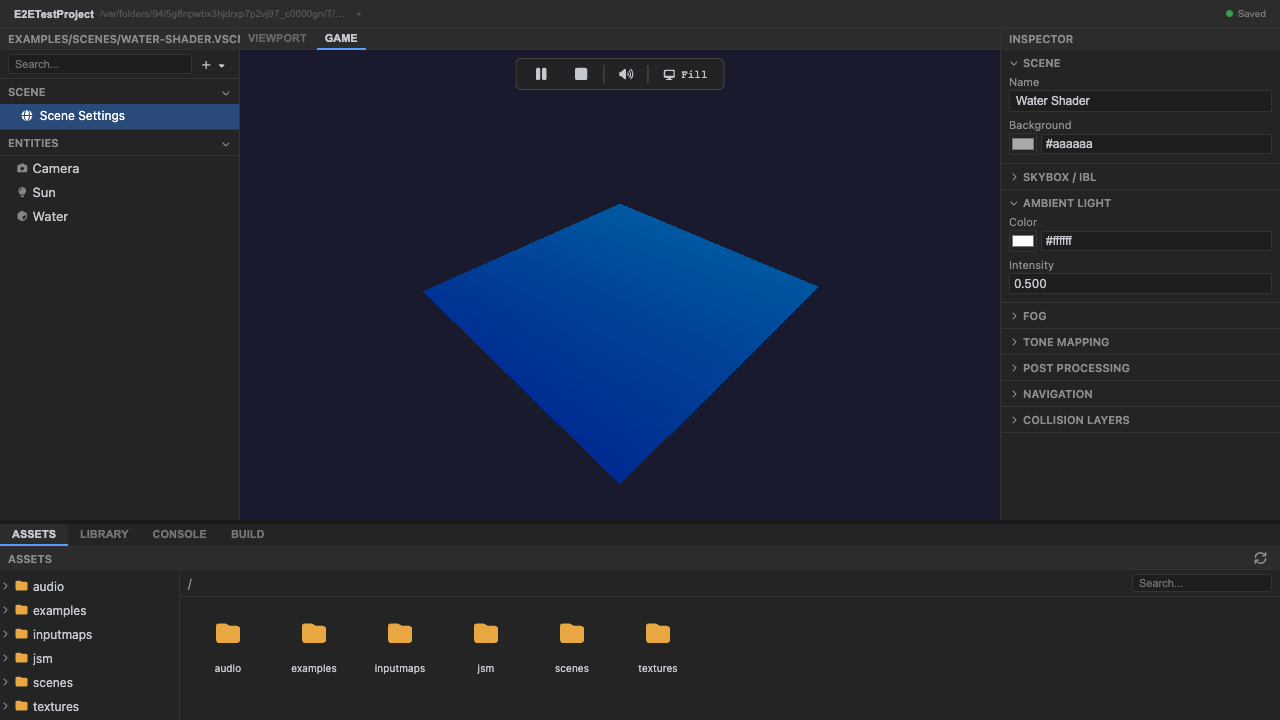Viewport: 1280px width, 720px height.
Task: Open the jsm folder in asset grid
Action: tap(486, 647)
